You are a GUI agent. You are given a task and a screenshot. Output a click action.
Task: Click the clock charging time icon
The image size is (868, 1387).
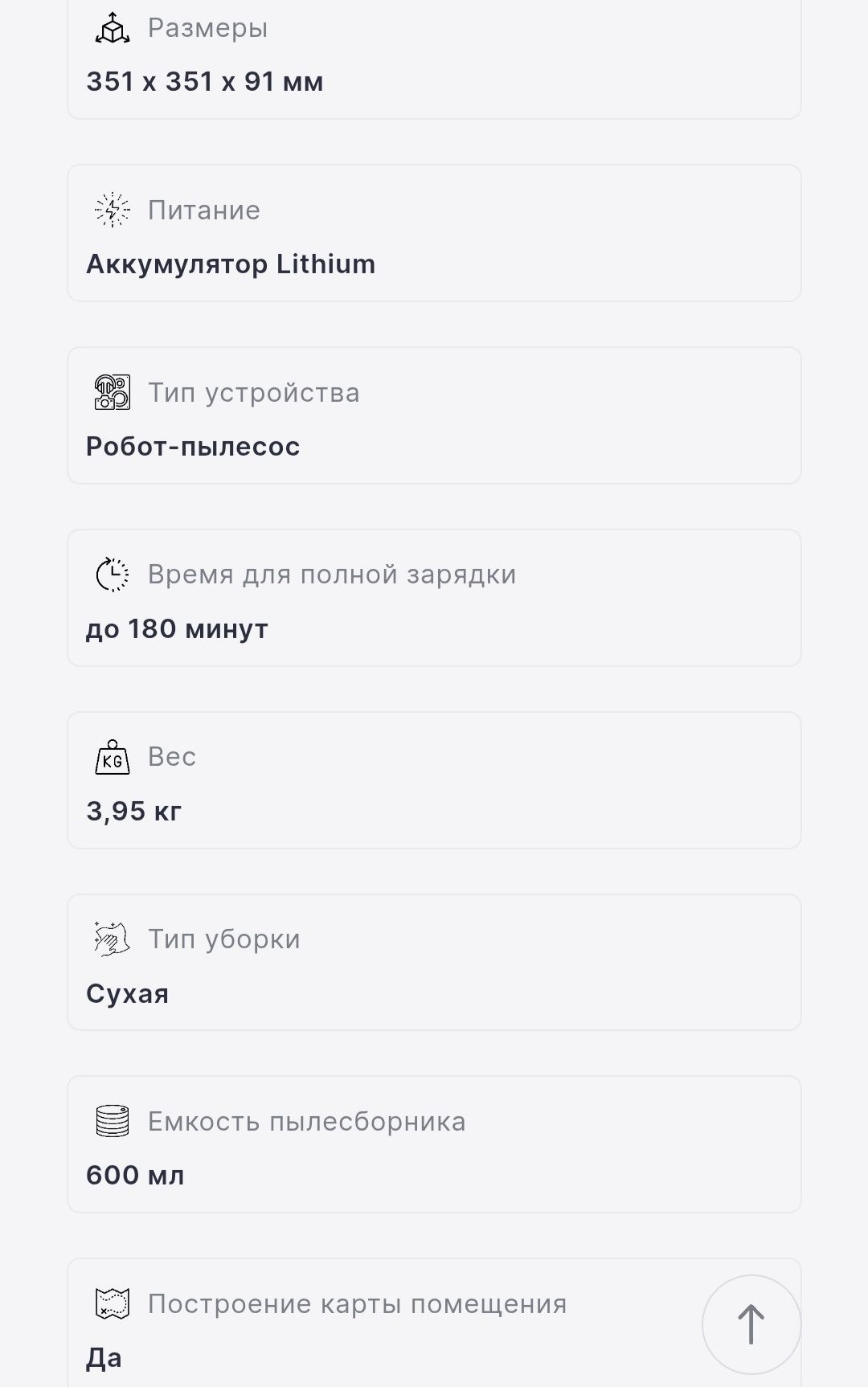(113, 575)
